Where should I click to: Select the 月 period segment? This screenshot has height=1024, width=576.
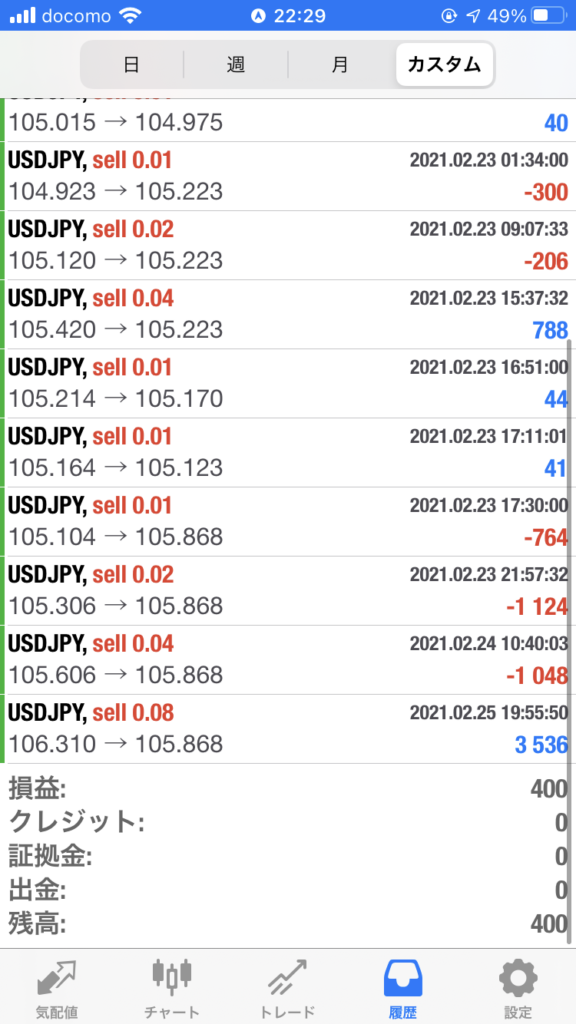340,65
